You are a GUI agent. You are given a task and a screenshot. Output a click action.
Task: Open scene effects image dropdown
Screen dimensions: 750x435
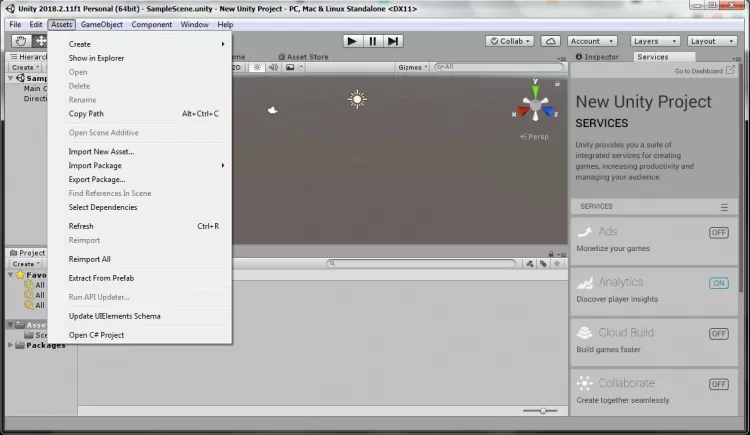pyautogui.click(x=294, y=67)
